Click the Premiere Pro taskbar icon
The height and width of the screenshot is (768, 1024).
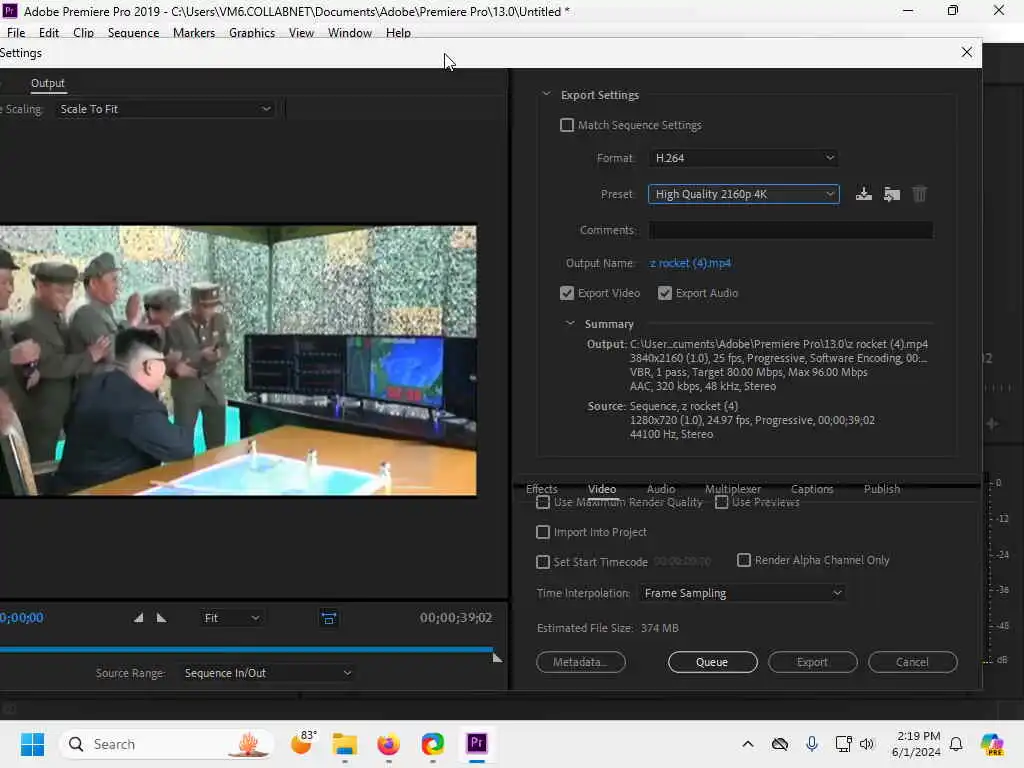tap(477, 743)
